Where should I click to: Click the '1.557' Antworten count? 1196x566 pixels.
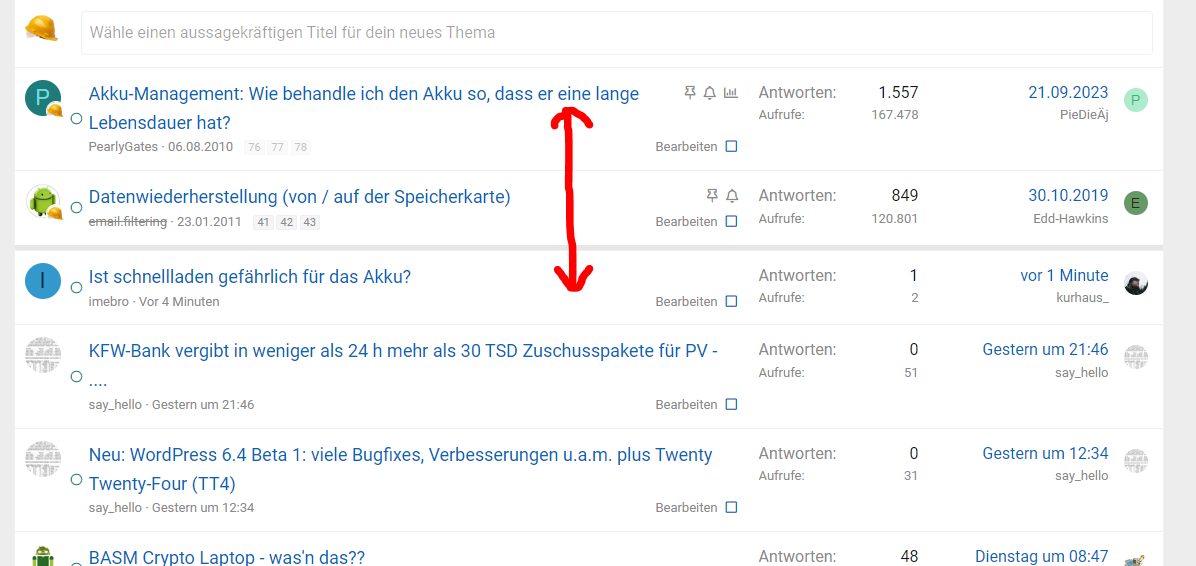899,93
